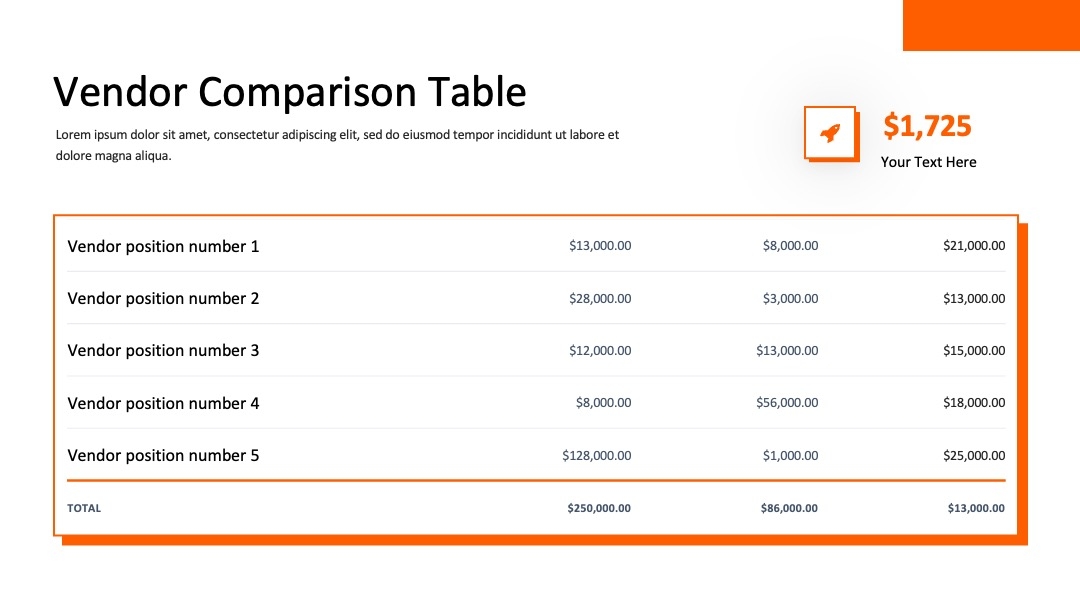The image size is (1080, 608).
Task: Click the $3,000.00 cell
Action: pos(790,298)
